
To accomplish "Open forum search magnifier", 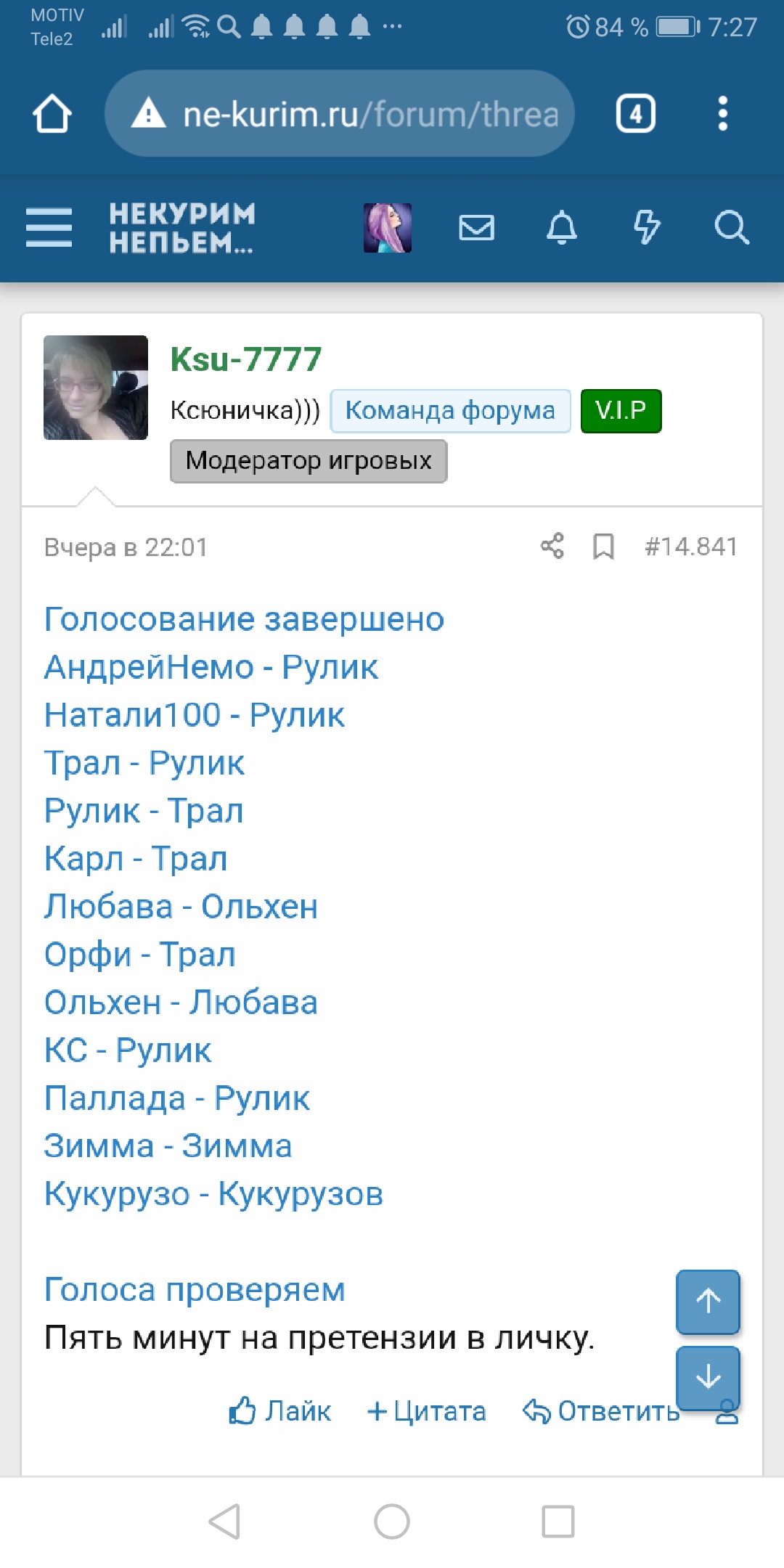I will 731,228.
